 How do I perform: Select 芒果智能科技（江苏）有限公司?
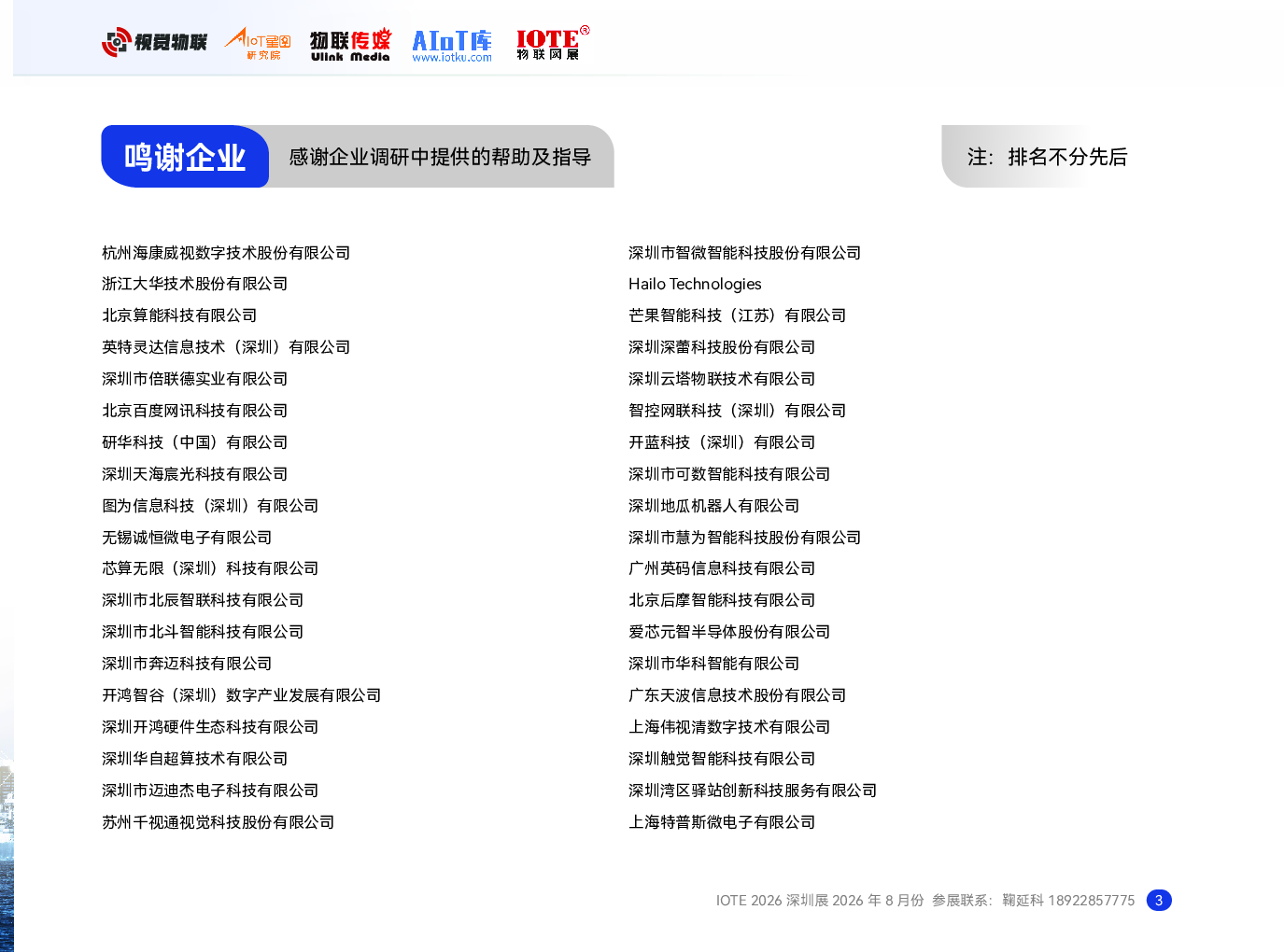pos(738,315)
